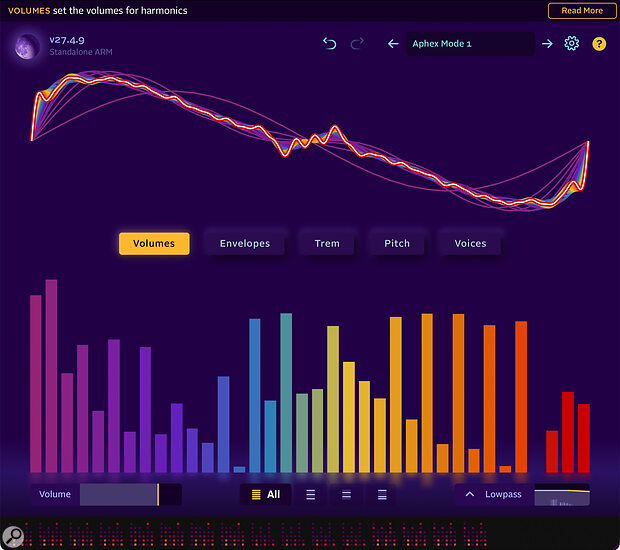
Task: Click the last red harmonic bar
Action: click(584, 438)
